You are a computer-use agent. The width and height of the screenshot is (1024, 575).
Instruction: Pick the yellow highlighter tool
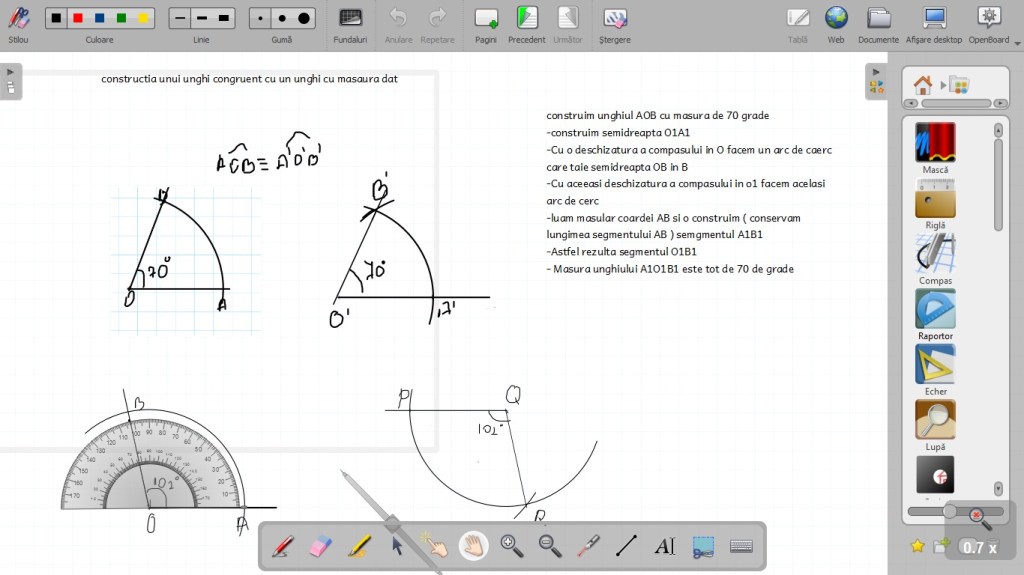pos(359,546)
